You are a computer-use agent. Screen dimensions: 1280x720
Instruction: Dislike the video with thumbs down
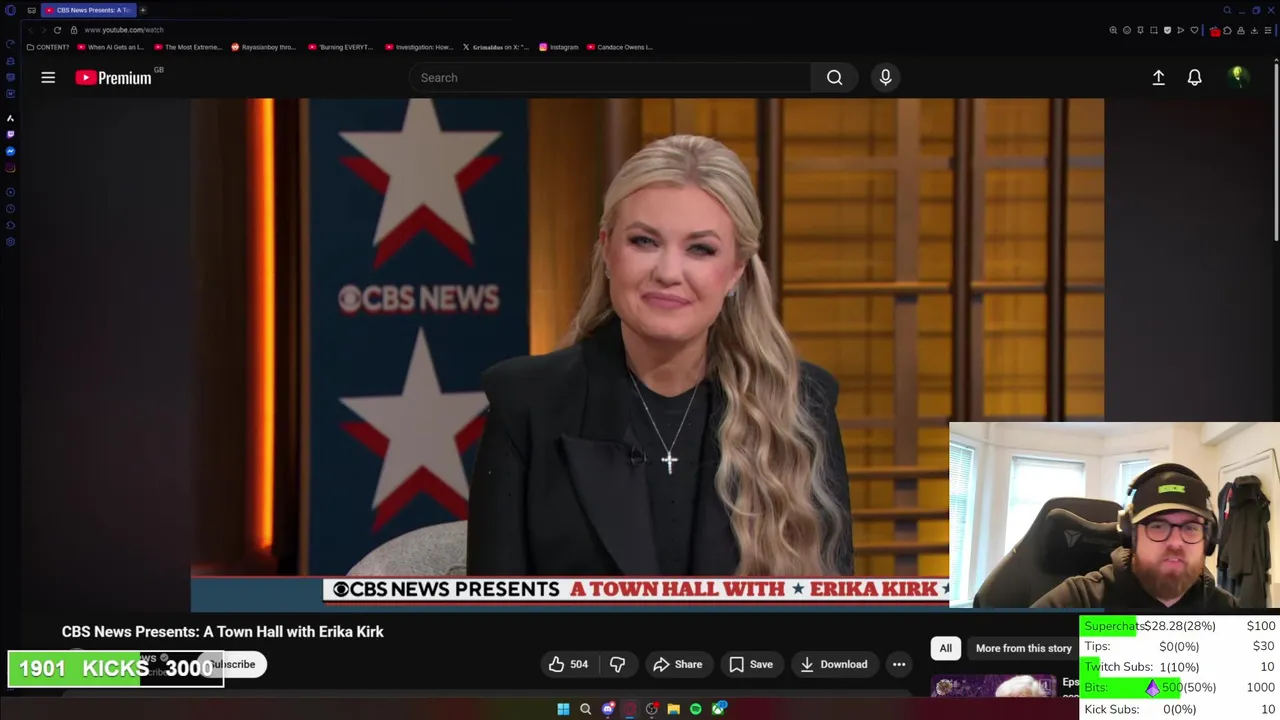click(x=617, y=664)
